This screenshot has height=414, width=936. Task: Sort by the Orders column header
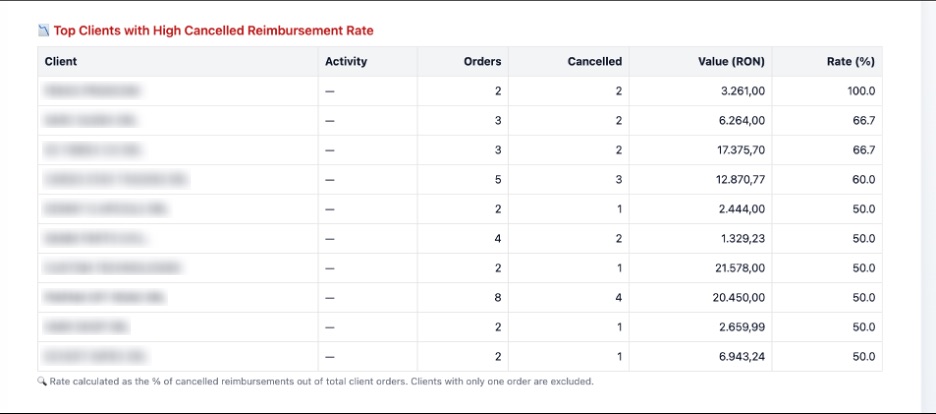(x=482, y=61)
